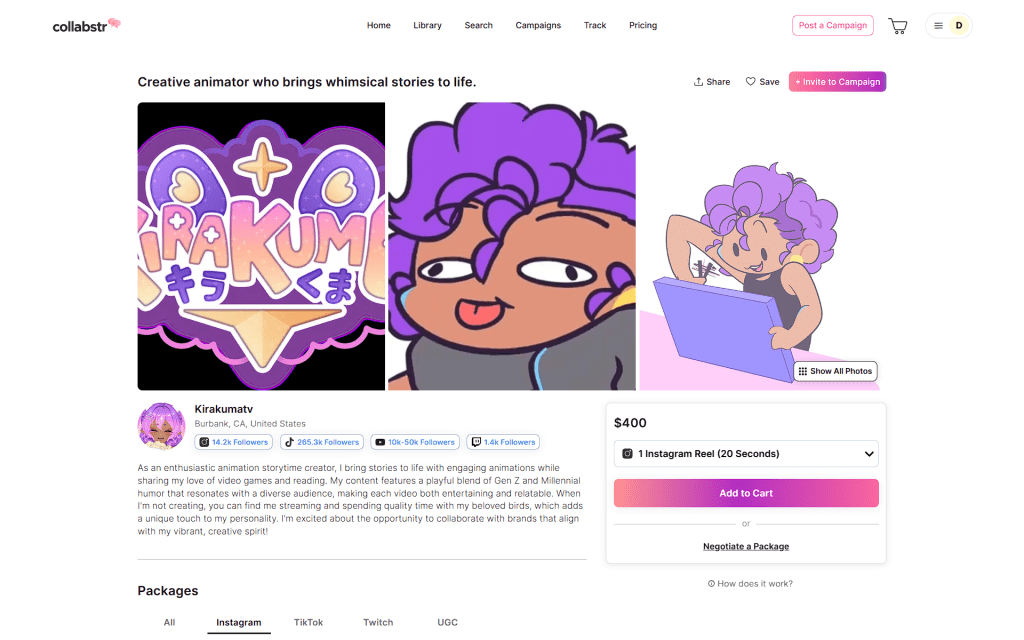This screenshot has height=640, width=1024.
Task: Switch to the Twitch packages tab
Action: coord(378,622)
